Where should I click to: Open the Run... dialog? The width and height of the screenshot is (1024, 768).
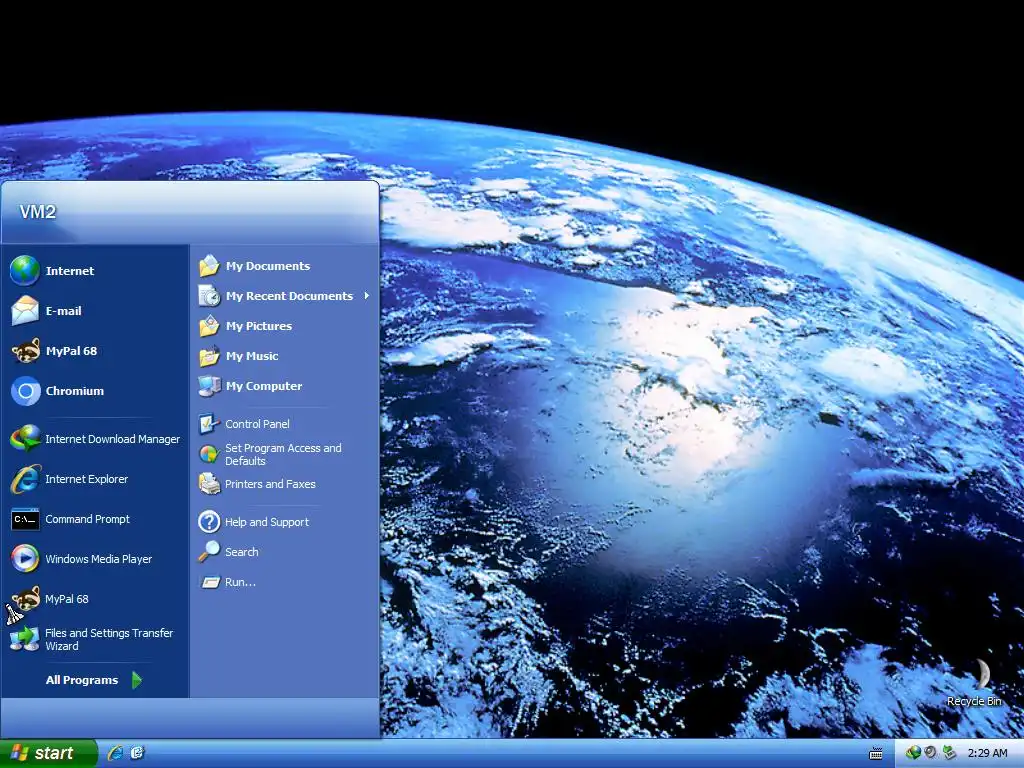point(285,582)
